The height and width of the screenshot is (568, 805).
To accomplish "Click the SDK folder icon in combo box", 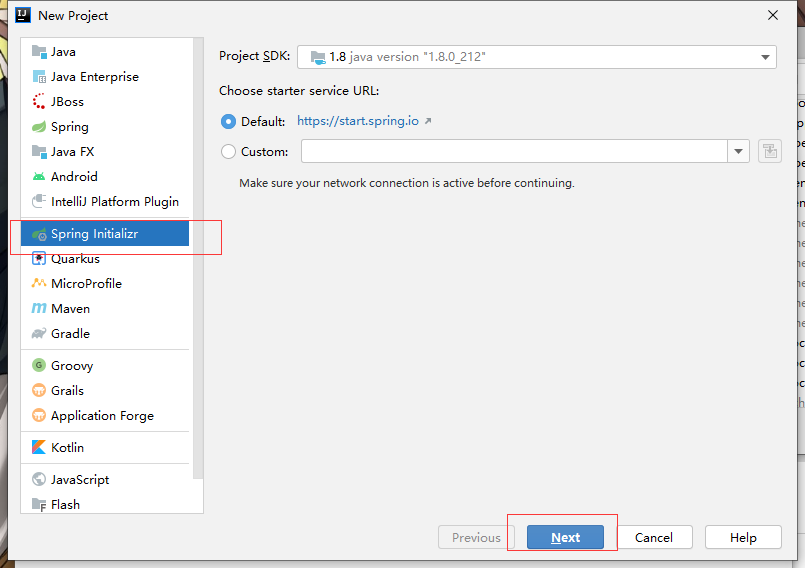I will (318, 57).
